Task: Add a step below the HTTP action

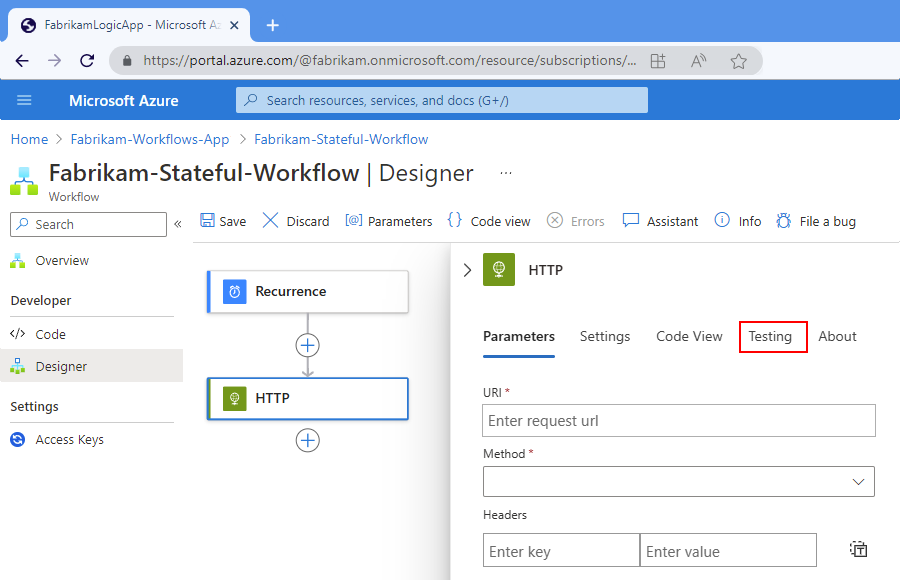Action: click(x=308, y=440)
